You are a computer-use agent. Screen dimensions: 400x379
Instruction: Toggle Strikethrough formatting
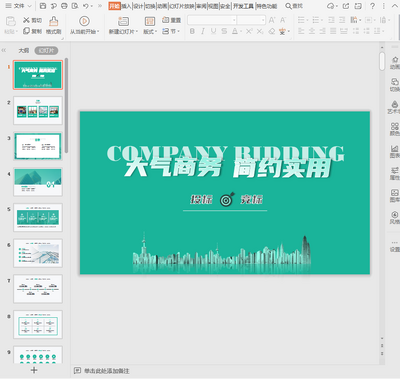tap(224, 31)
